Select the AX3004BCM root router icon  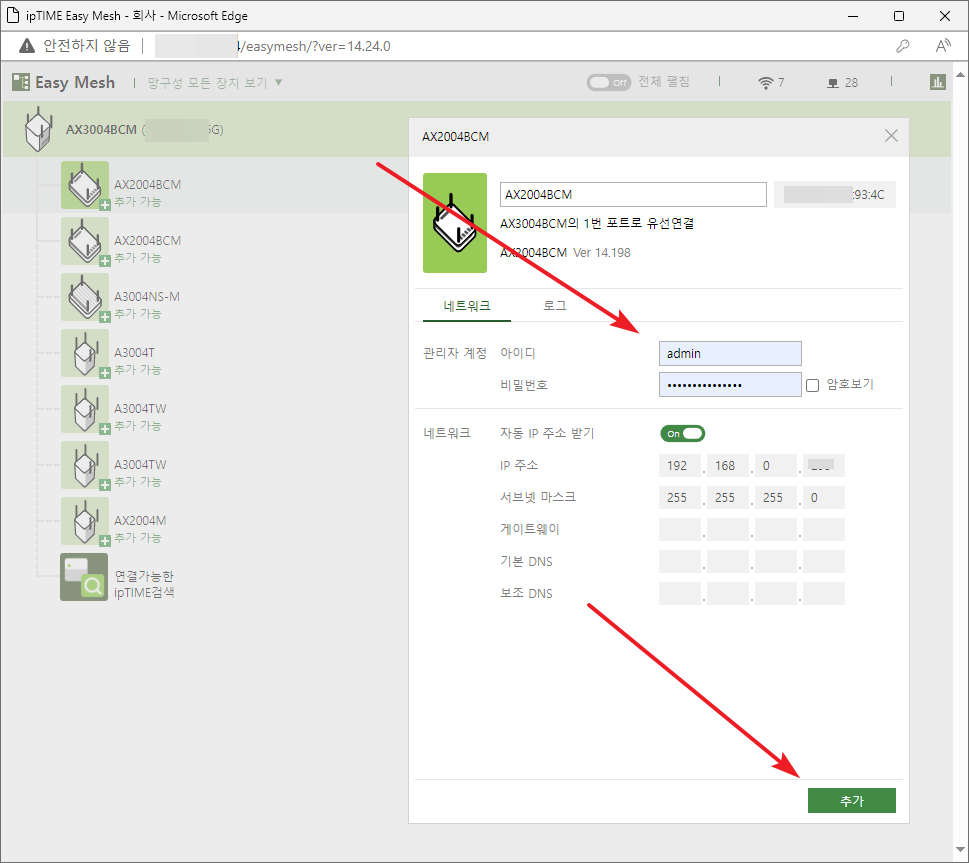tap(38, 129)
